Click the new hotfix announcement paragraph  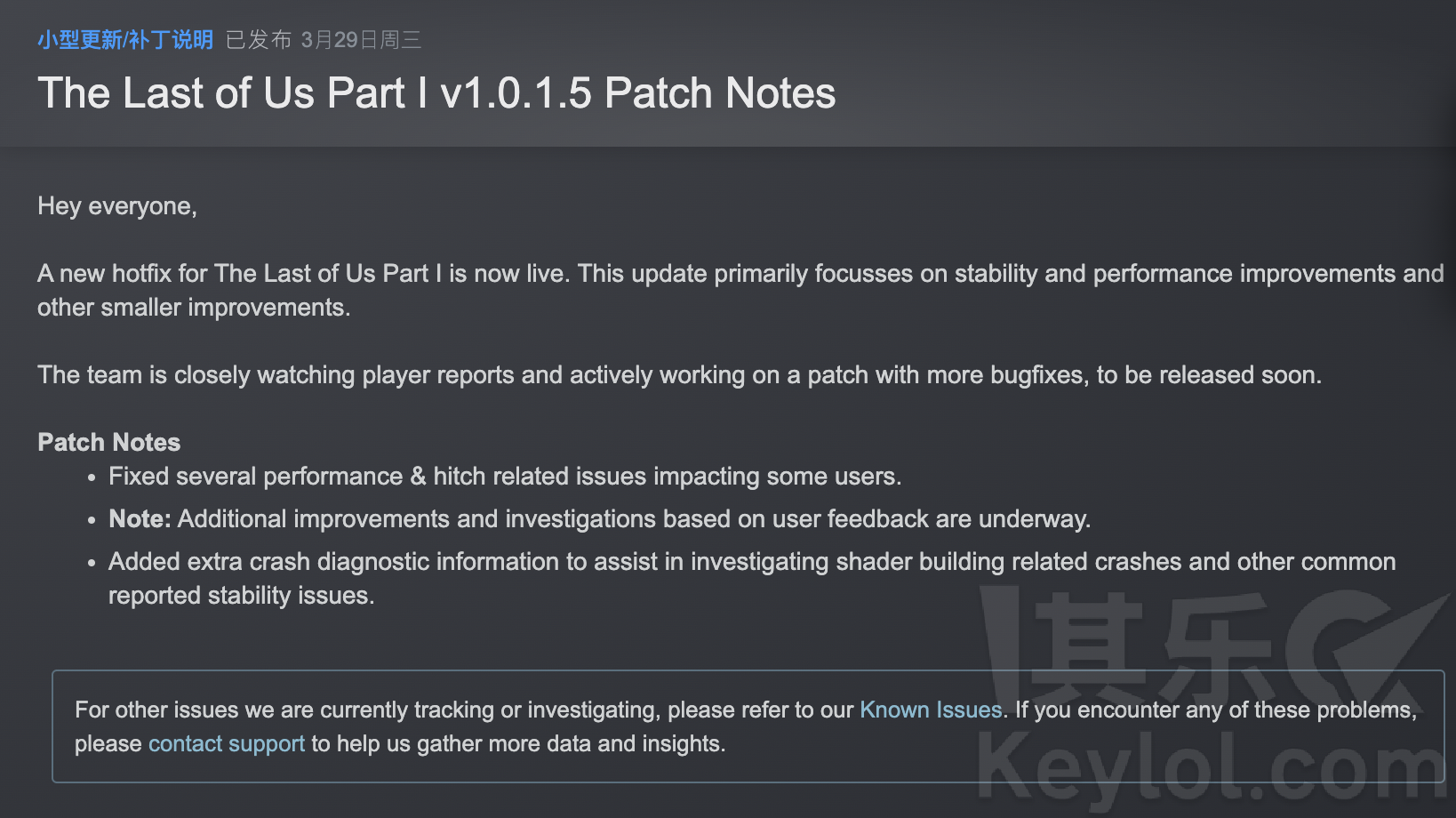click(x=740, y=290)
